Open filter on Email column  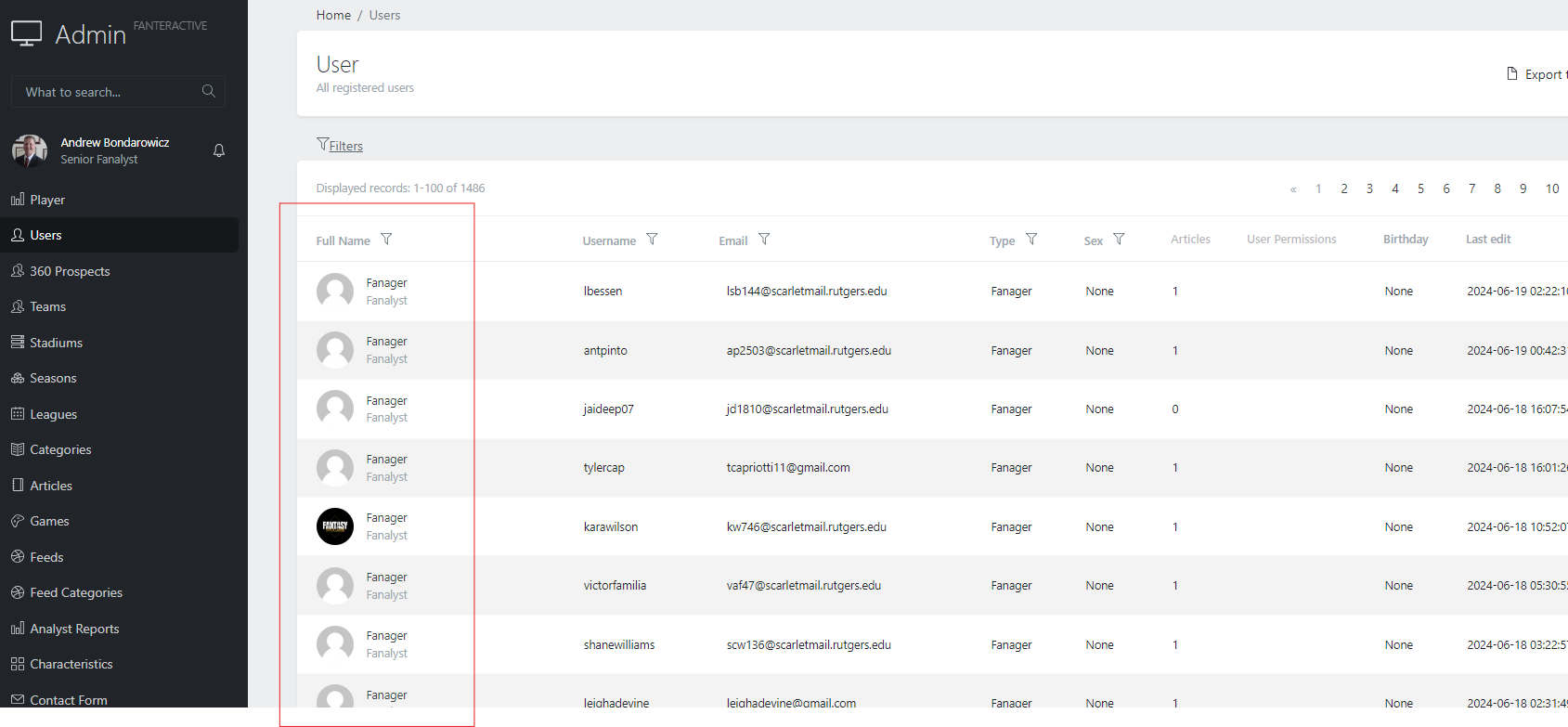764,240
